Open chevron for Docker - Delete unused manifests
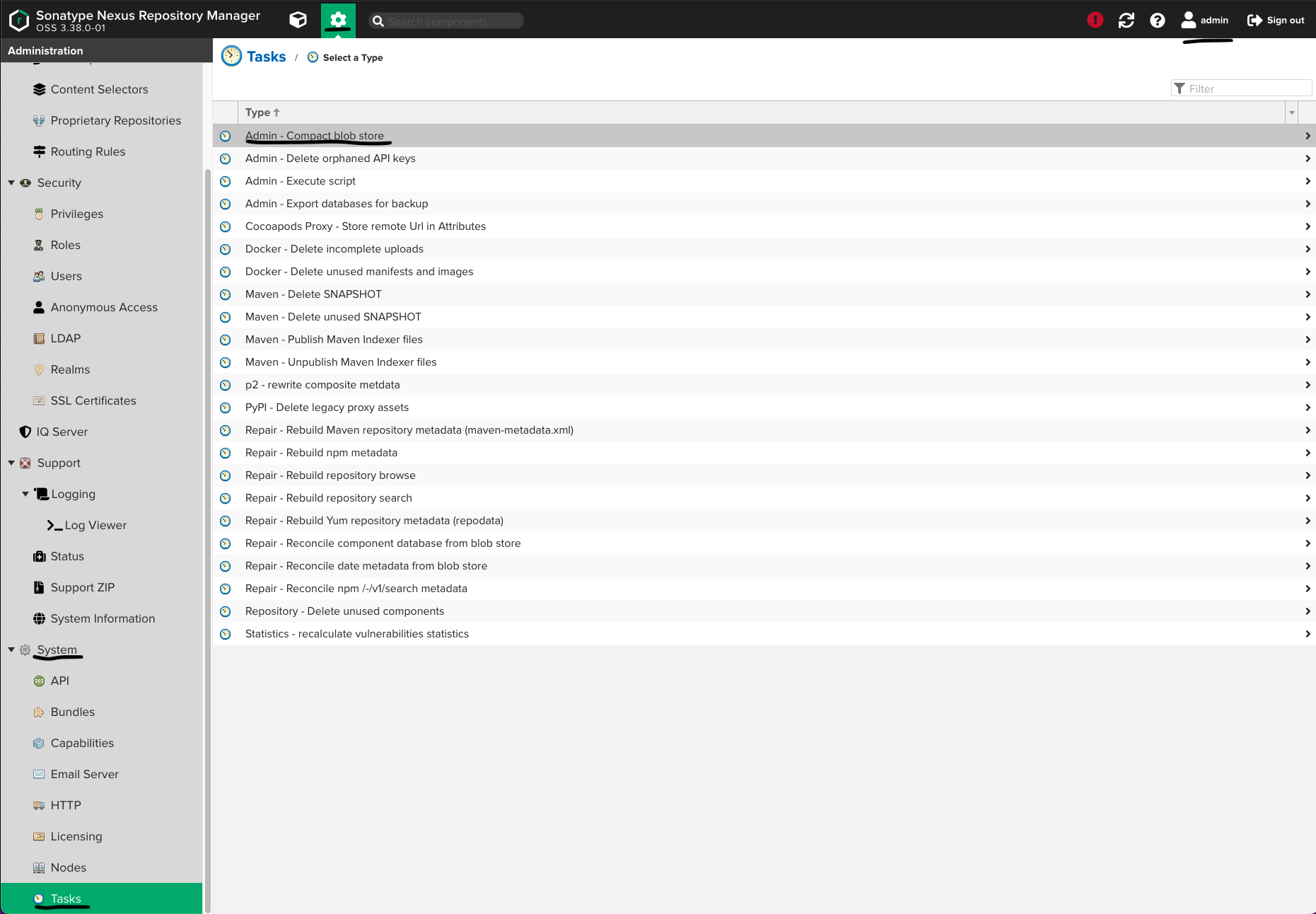The image size is (1316, 914). [1308, 272]
